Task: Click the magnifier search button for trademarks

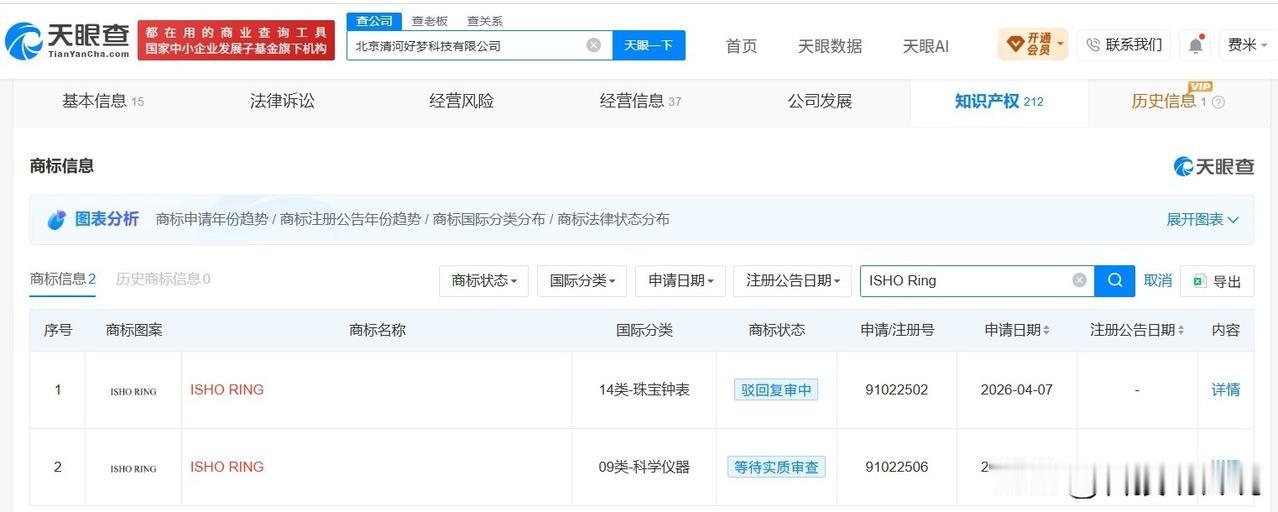Action: 1114,281
